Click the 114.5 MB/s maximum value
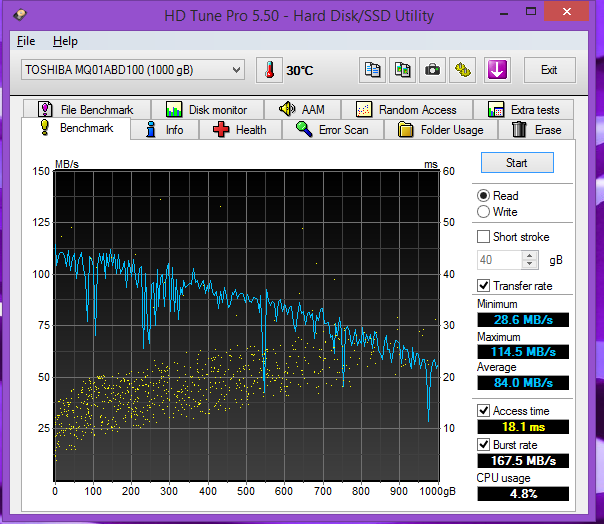The height and width of the screenshot is (524, 604). click(523, 351)
